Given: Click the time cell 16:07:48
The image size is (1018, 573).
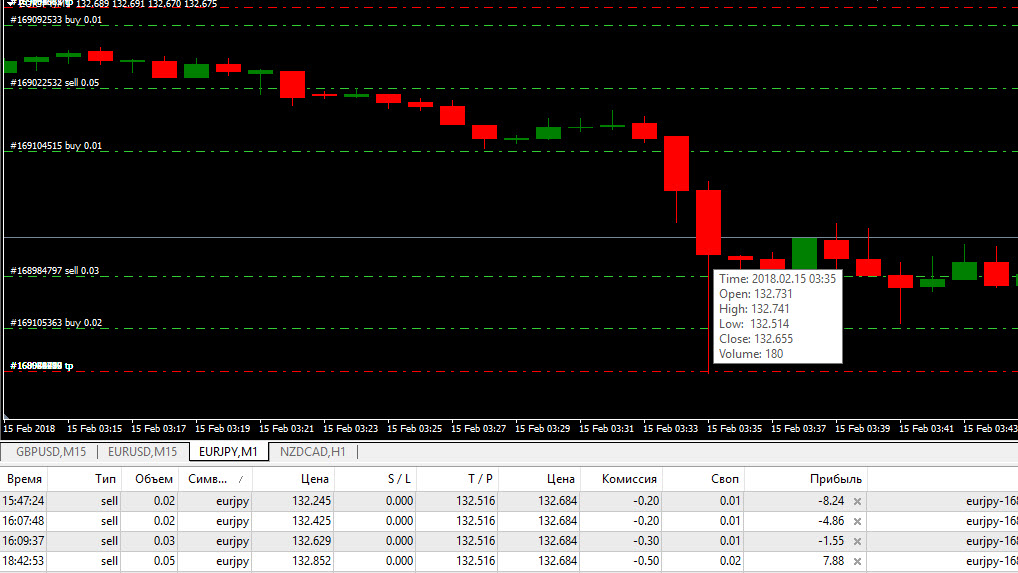Looking at the screenshot, I should [x=23, y=521].
